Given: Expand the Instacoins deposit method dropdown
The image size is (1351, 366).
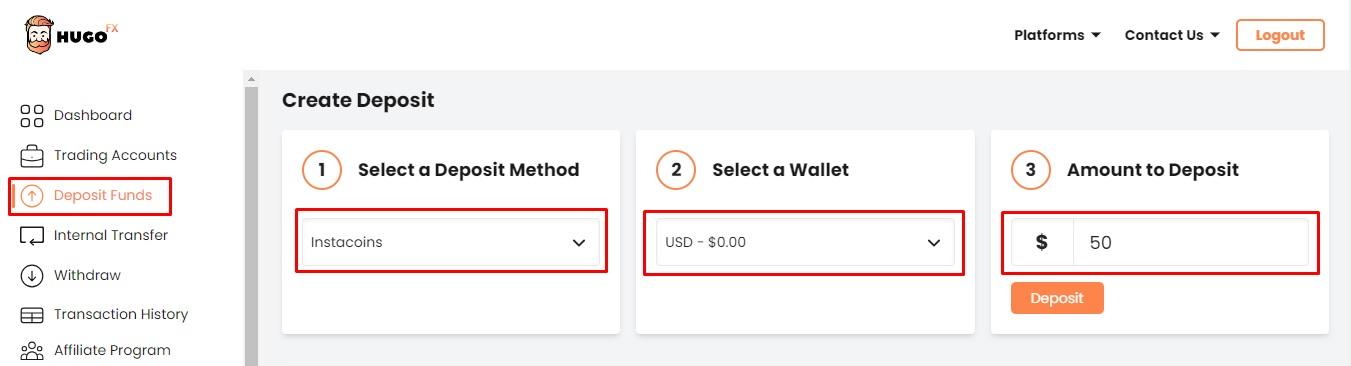Looking at the screenshot, I should click(451, 242).
